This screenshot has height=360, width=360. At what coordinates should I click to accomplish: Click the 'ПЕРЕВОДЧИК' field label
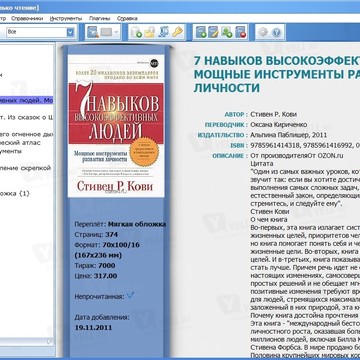pyautogui.click(x=224, y=125)
